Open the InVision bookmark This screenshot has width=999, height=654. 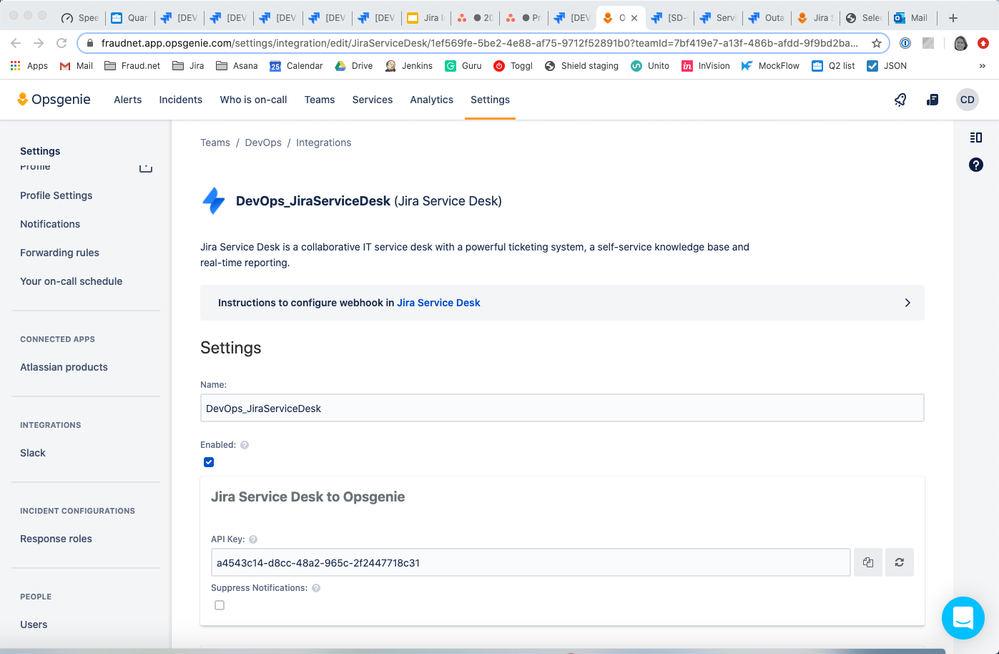point(705,66)
